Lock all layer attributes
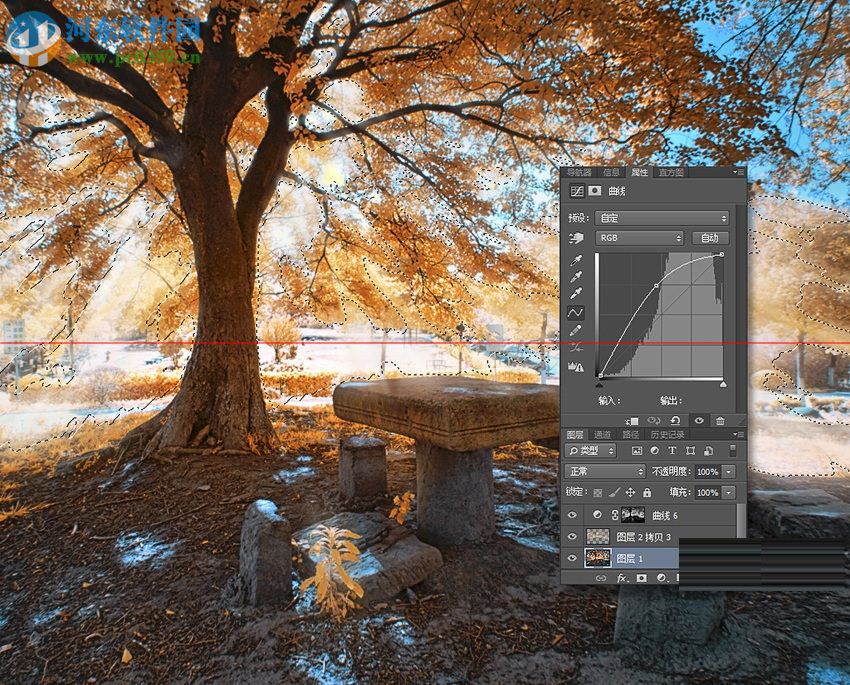The width and height of the screenshot is (850, 685). point(647,493)
